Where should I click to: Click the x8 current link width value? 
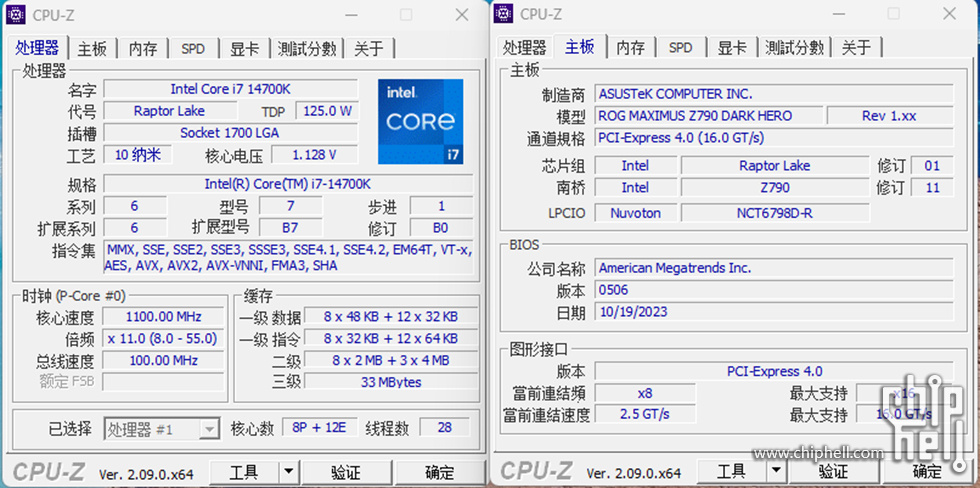[645, 394]
